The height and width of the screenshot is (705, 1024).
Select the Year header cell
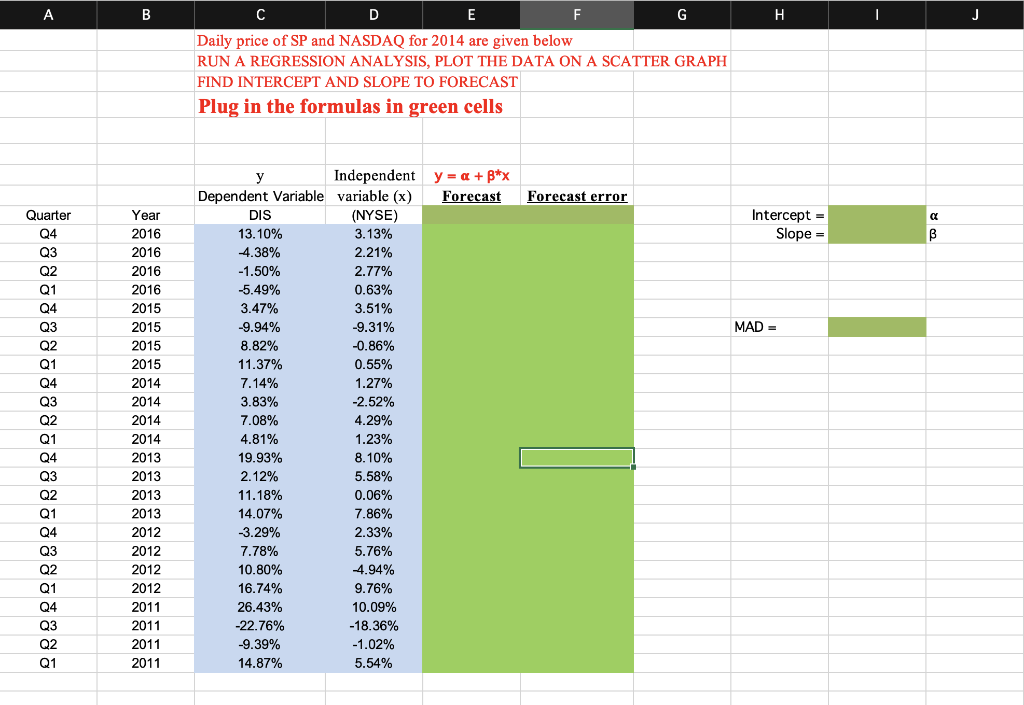(x=145, y=214)
